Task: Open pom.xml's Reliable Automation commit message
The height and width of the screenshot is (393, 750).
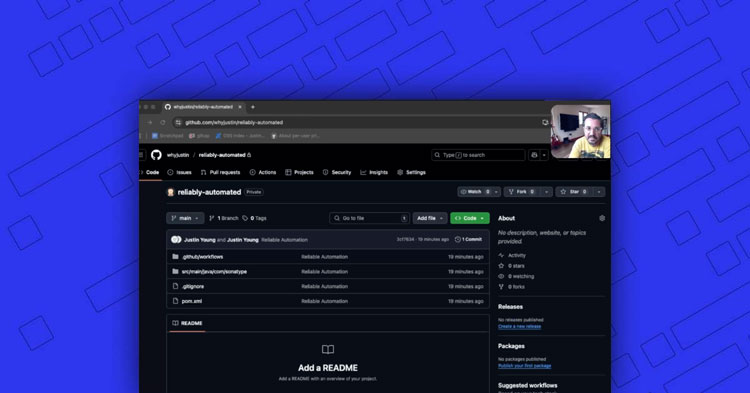Action: (x=324, y=301)
